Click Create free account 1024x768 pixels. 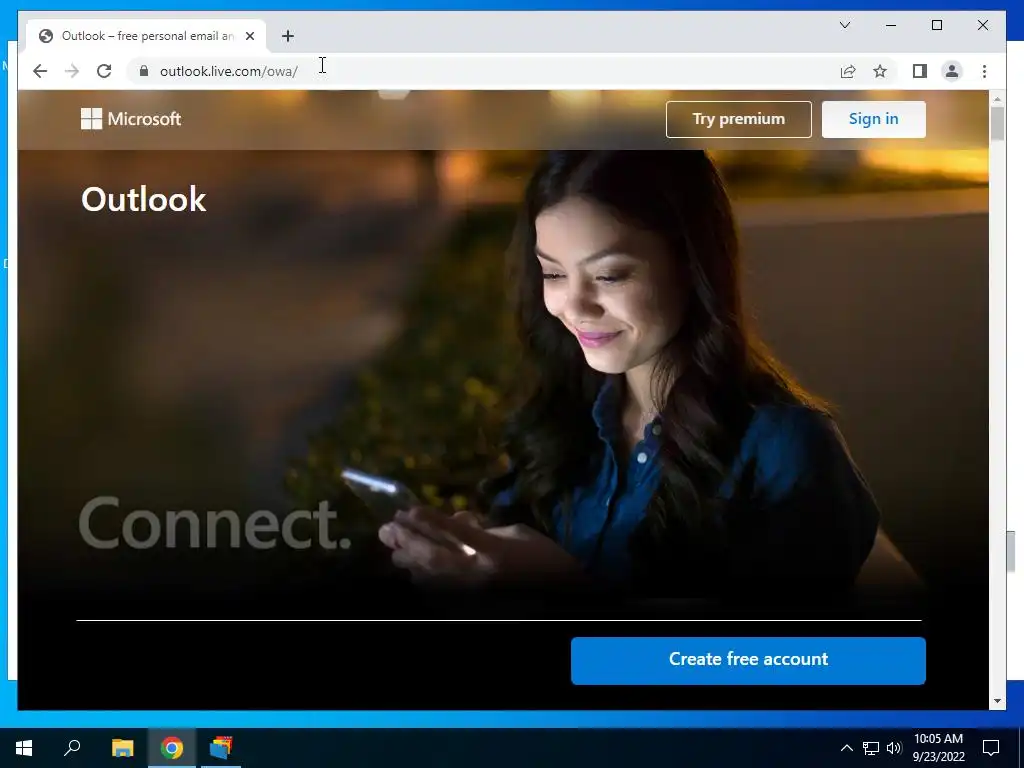748,661
